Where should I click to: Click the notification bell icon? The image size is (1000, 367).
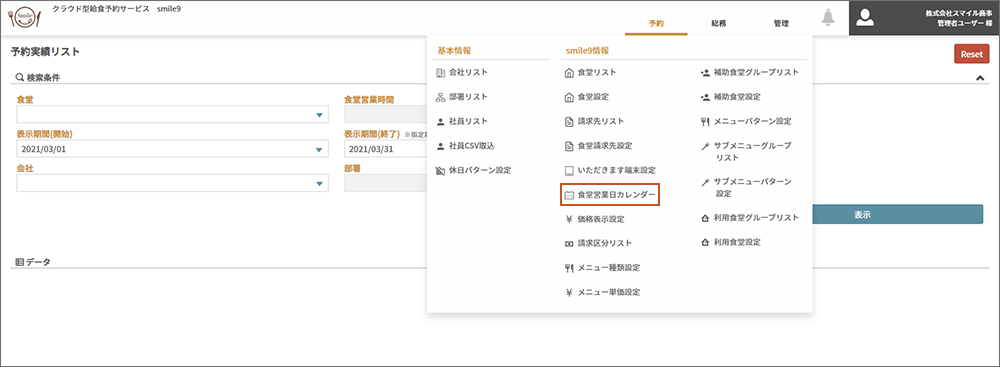[828, 18]
